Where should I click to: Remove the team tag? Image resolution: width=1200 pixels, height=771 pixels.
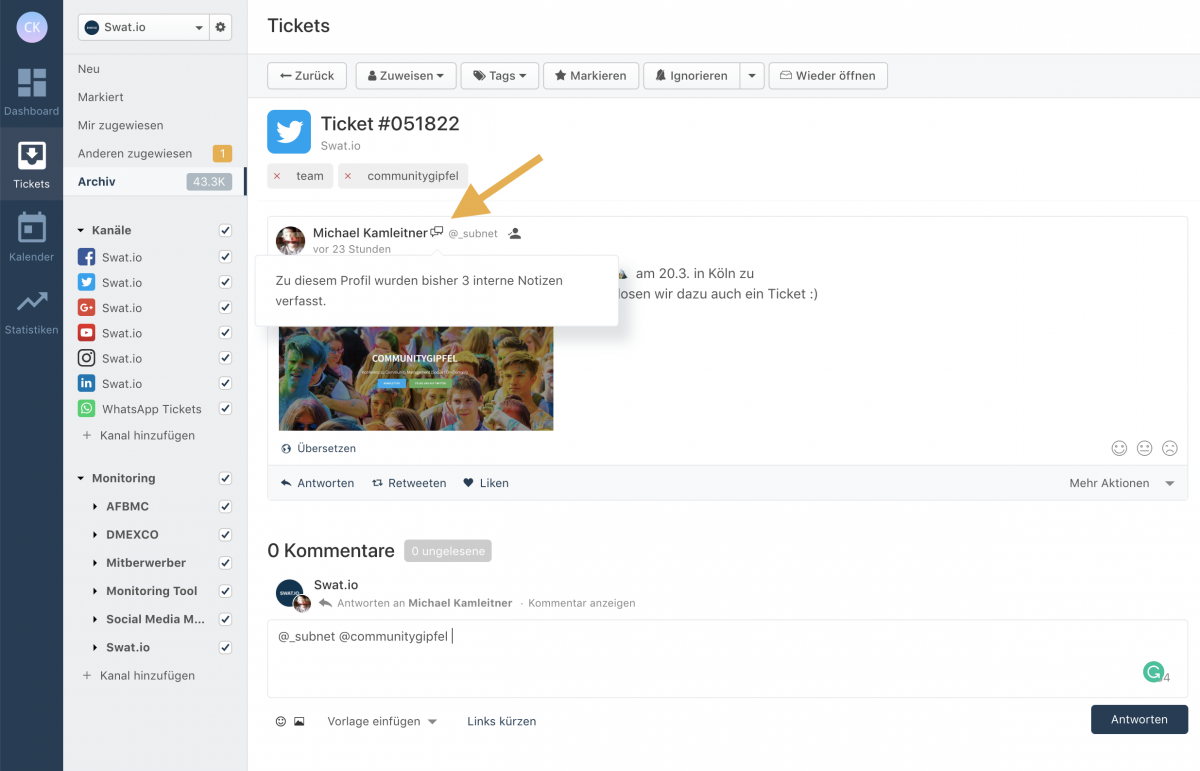[x=277, y=176]
